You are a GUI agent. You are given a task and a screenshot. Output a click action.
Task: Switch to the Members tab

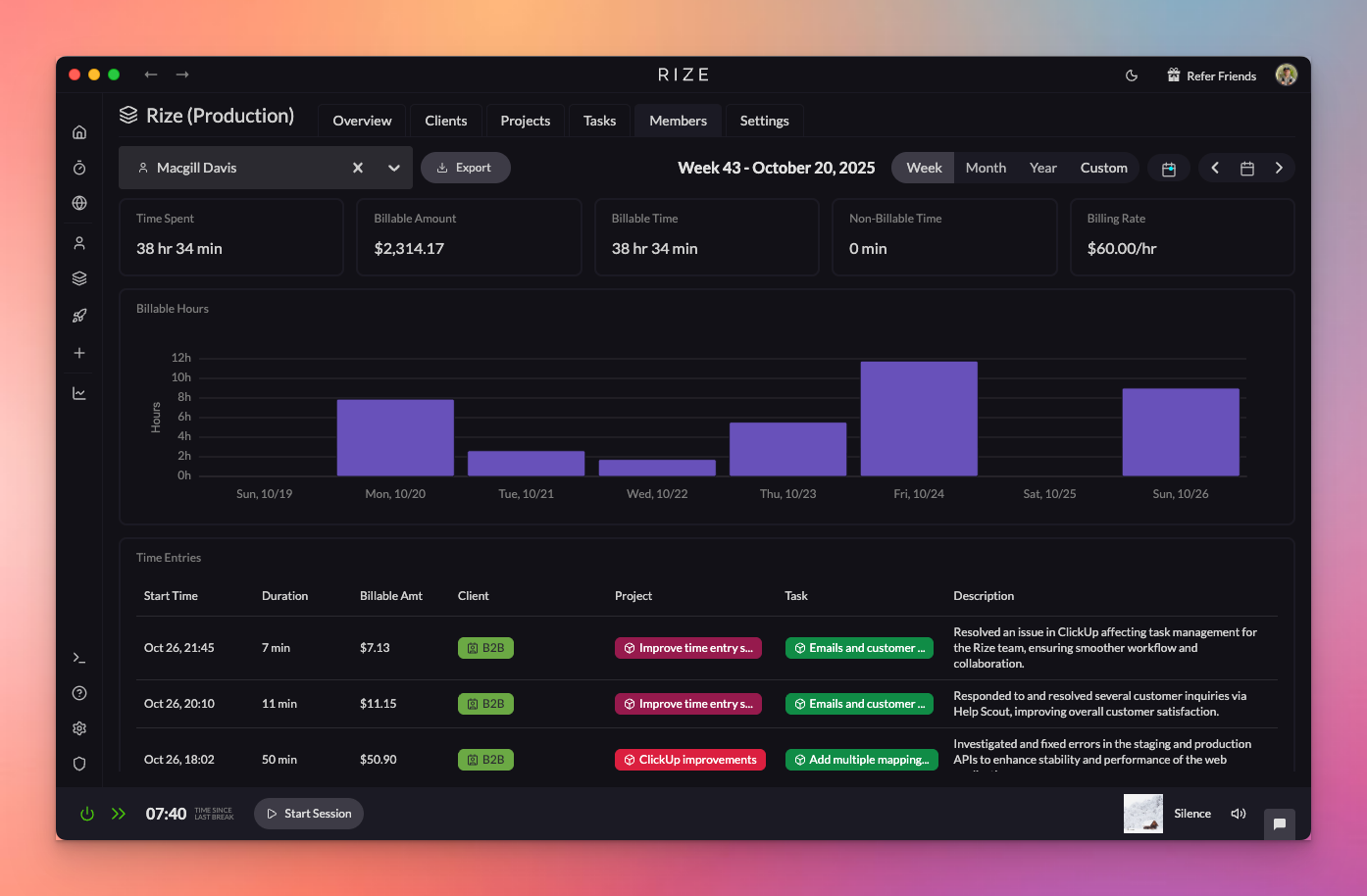pos(678,121)
